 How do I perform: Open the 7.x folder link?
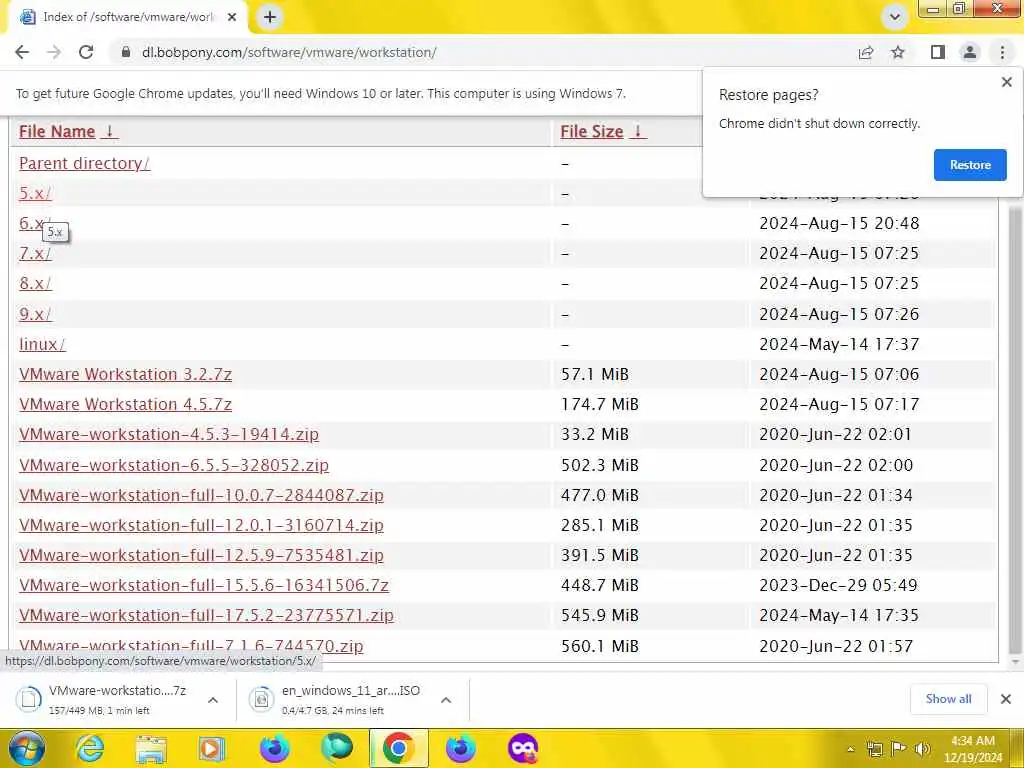coord(35,253)
